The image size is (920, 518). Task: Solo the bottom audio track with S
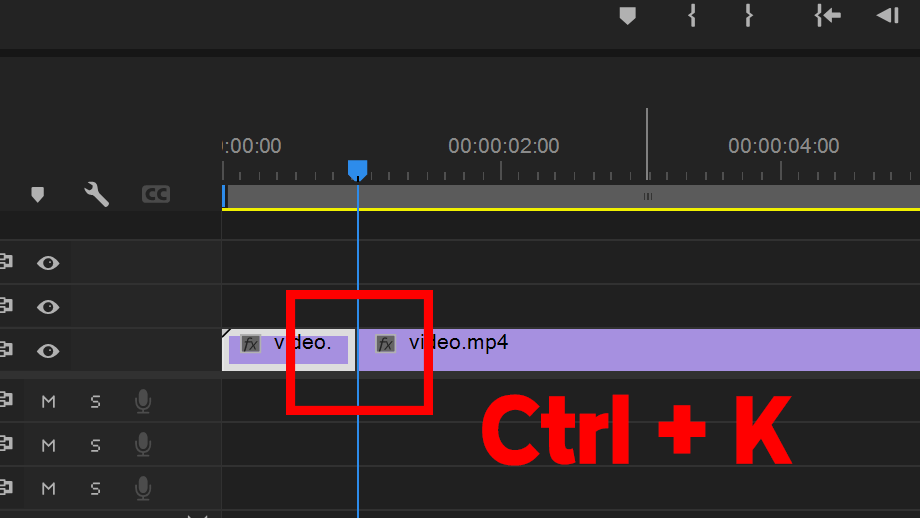tap(95, 489)
